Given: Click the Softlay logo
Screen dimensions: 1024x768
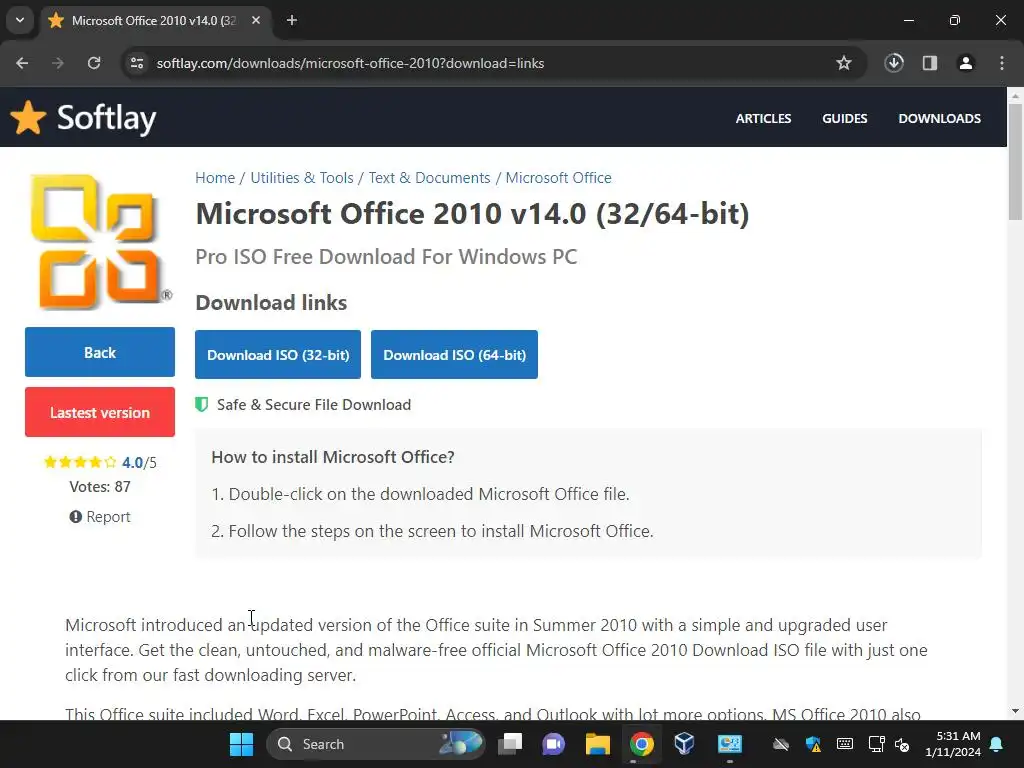Looking at the screenshot, I should coord(84,118).
